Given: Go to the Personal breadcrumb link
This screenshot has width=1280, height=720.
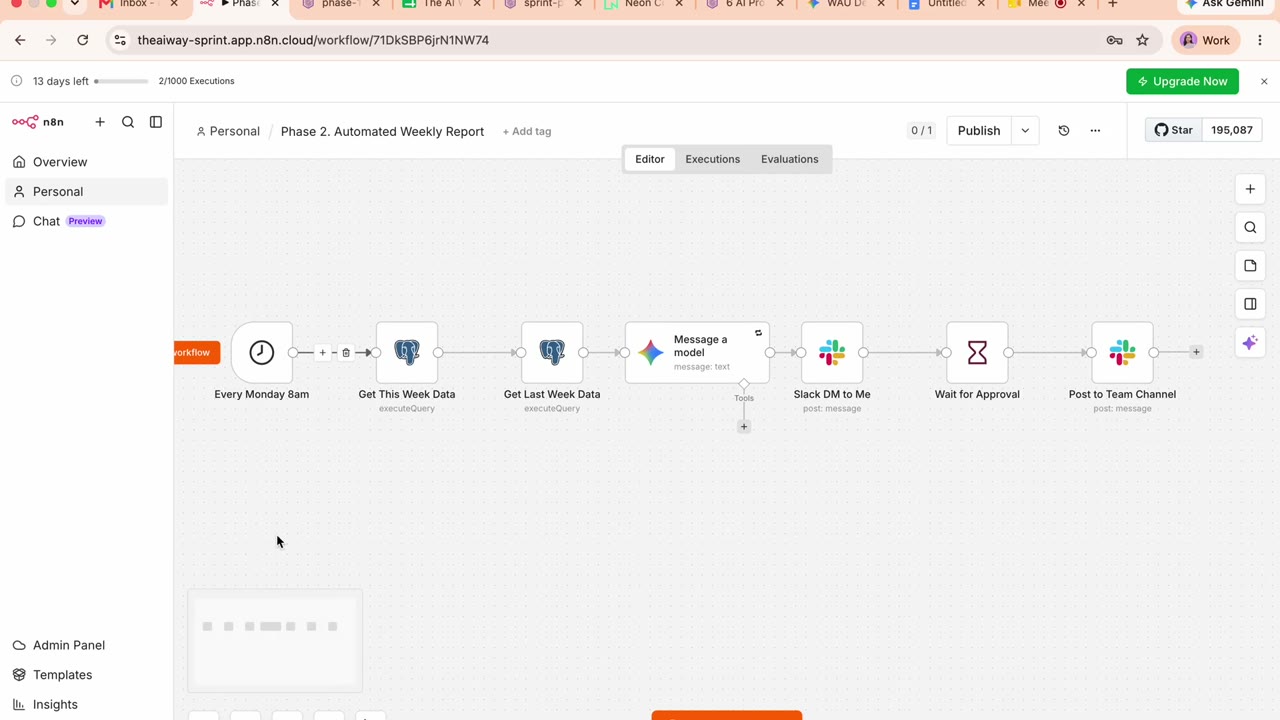Looking at the screenshot, I should click(228, 132).
